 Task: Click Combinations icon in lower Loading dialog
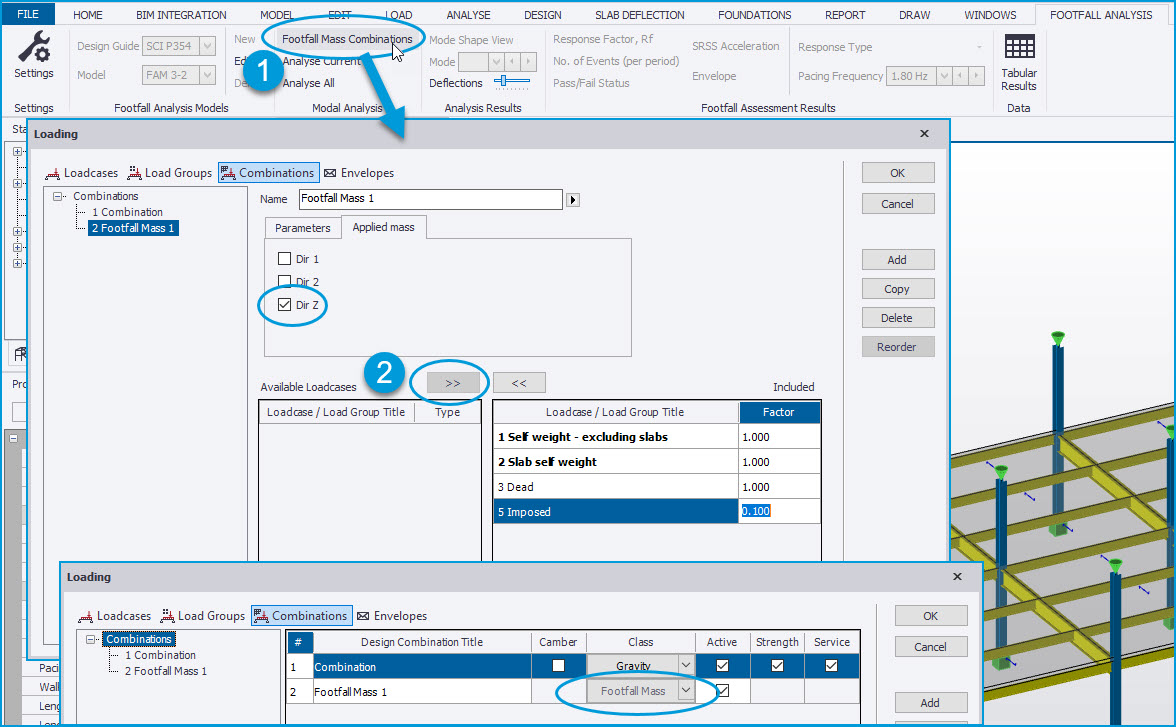click(x=261, y=616)
